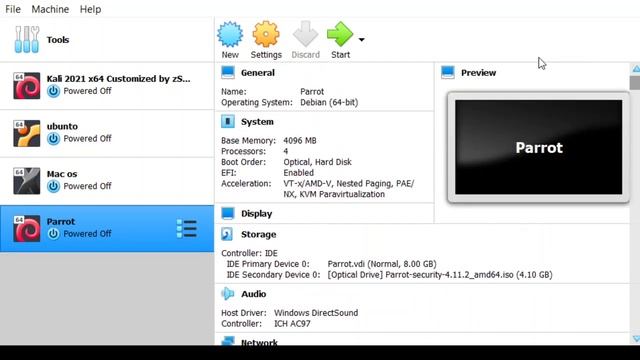Viewport: 640px width, 360px height.
Task: Open the Audio section header link
Action: (253, 294)
